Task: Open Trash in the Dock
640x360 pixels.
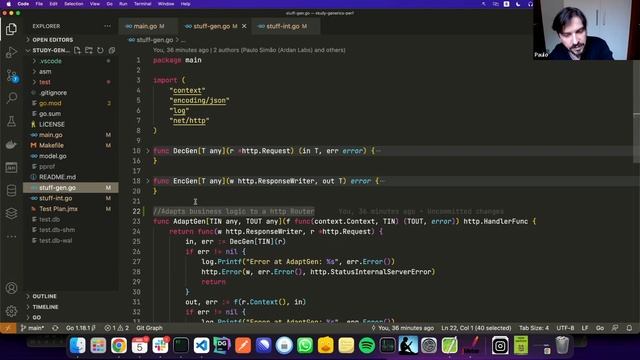Action: [x=562, y=345]
